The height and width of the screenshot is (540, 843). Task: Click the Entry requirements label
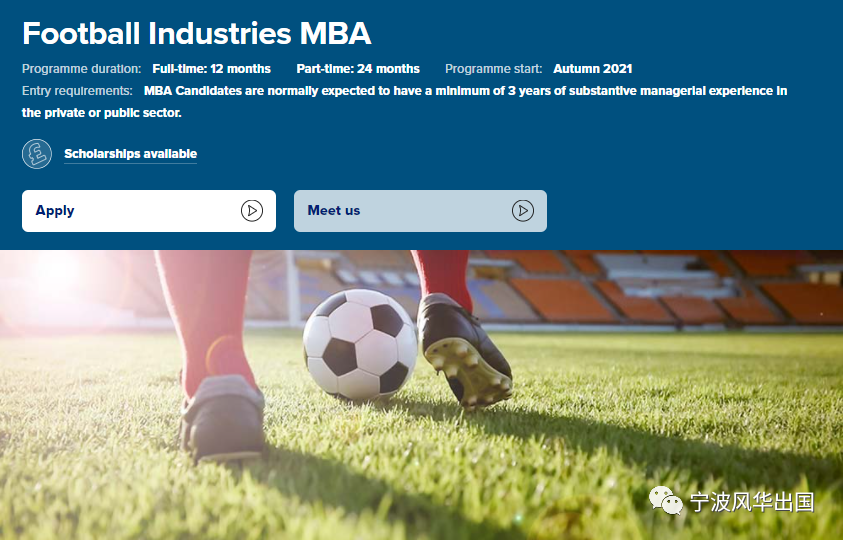pyautogui.click(x=77, y=91)
